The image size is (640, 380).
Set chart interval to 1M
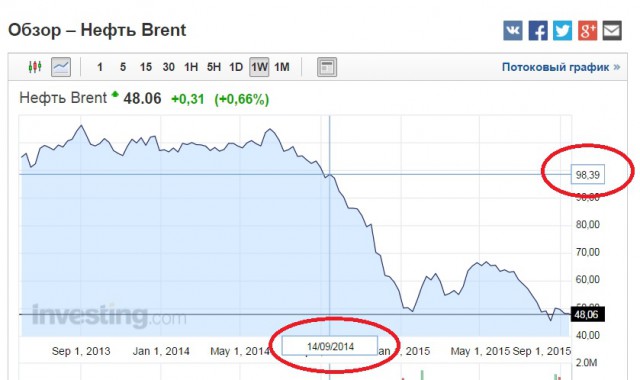[x=282, y=67]
